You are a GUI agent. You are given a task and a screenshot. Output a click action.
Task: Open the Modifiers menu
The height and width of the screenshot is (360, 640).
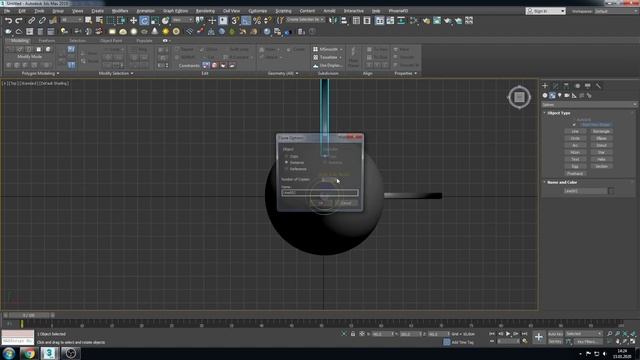pyautogui.click(x=120, y=11)
